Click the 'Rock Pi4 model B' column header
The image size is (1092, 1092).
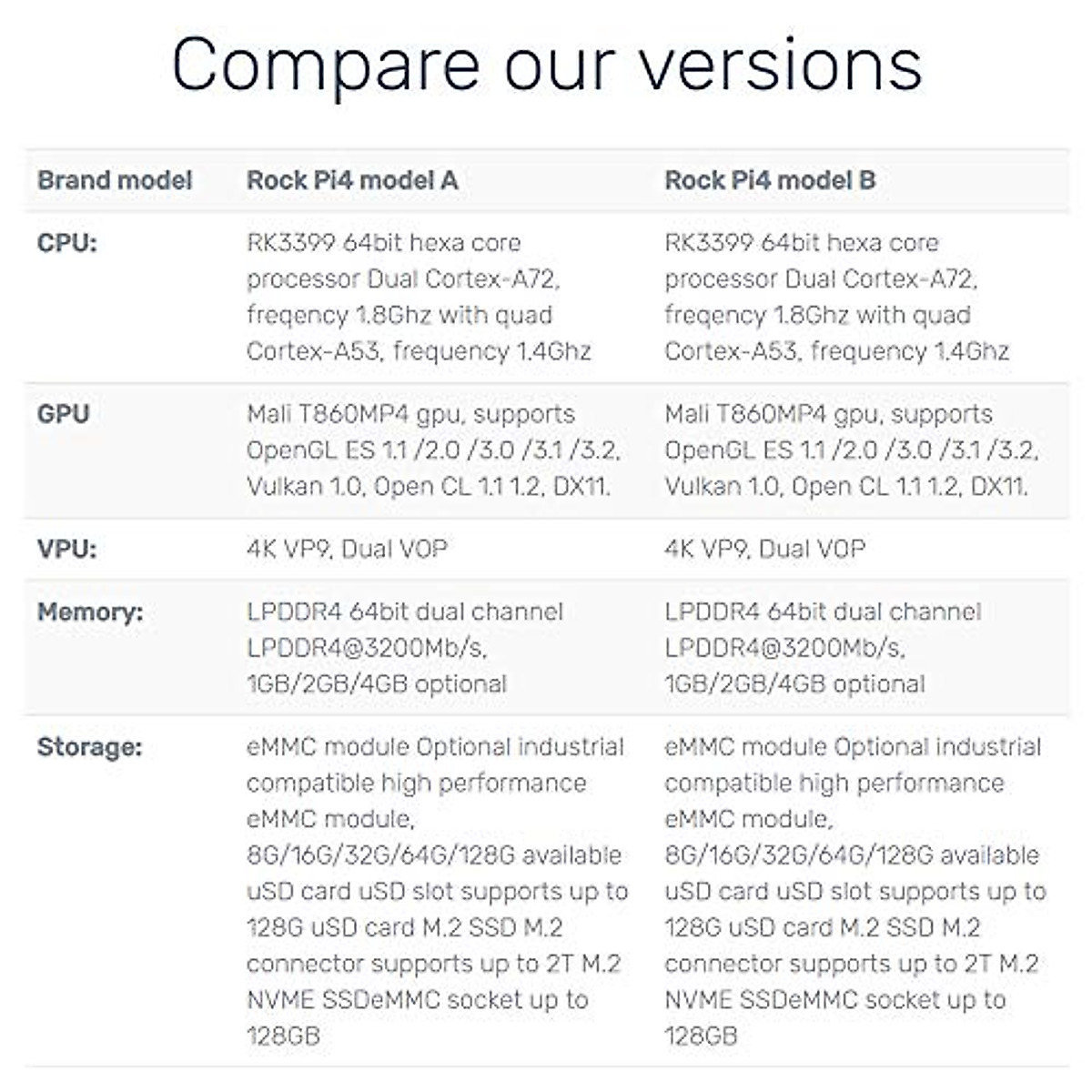point(770,180)
